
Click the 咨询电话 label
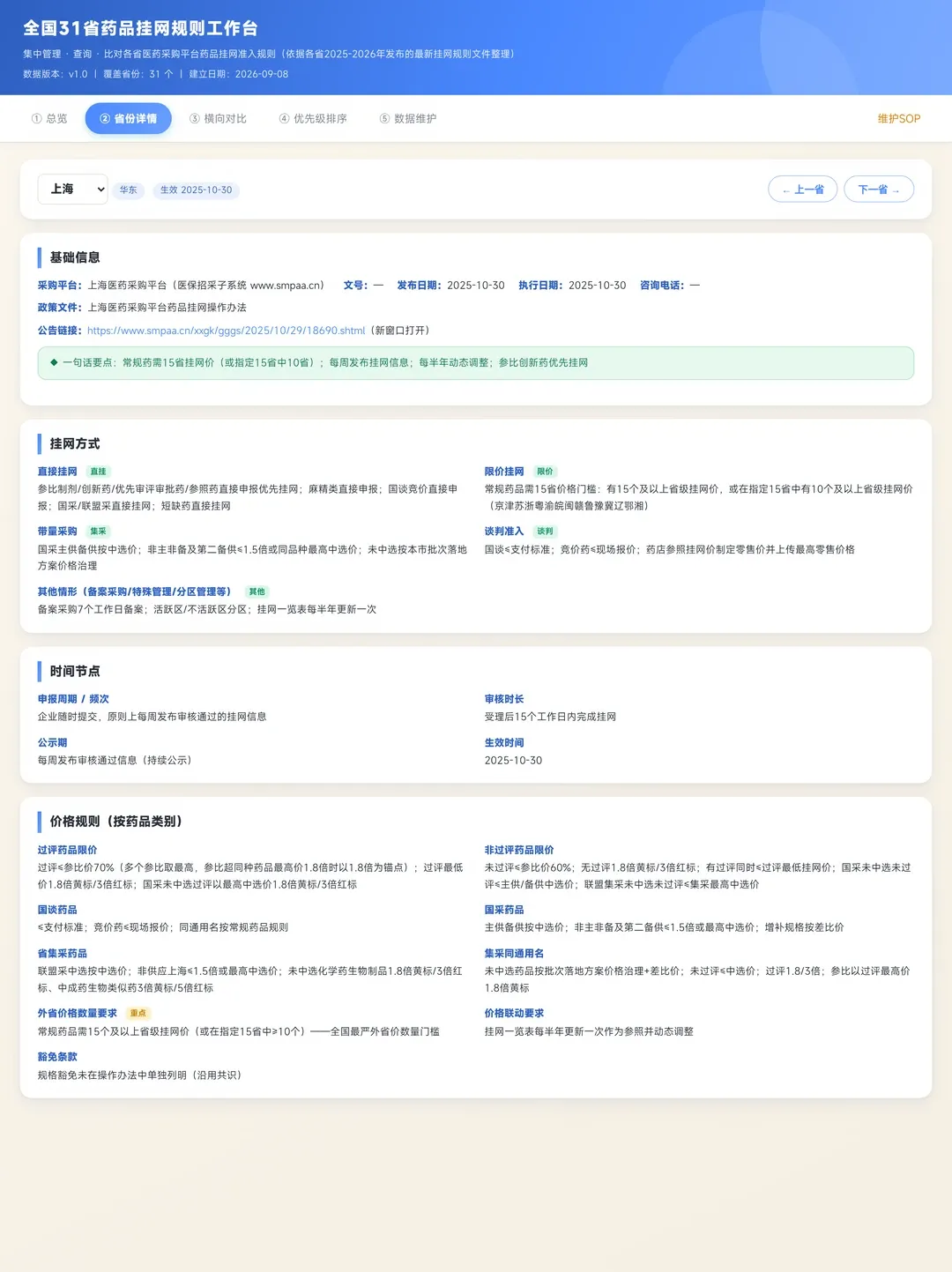tap(662, 286)
